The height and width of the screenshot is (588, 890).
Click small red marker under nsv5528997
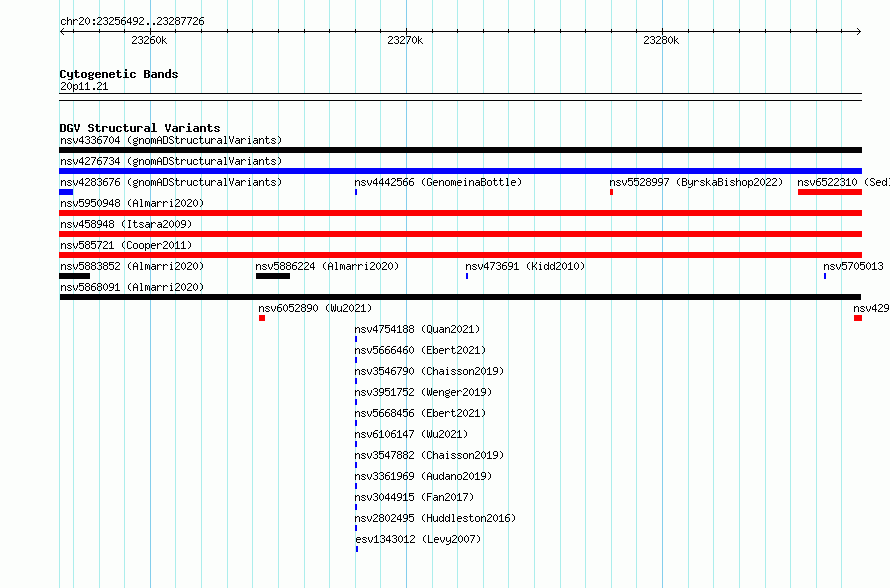click(611, 192)
